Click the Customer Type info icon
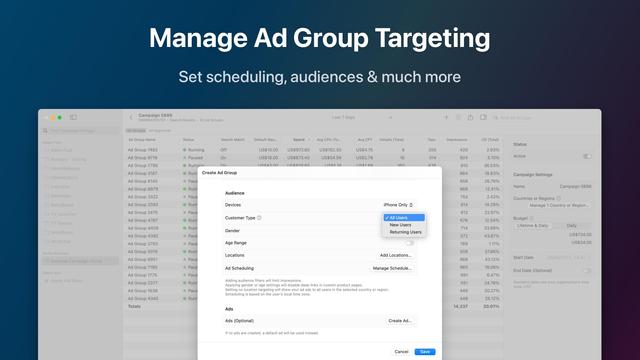 click(259, 218)
